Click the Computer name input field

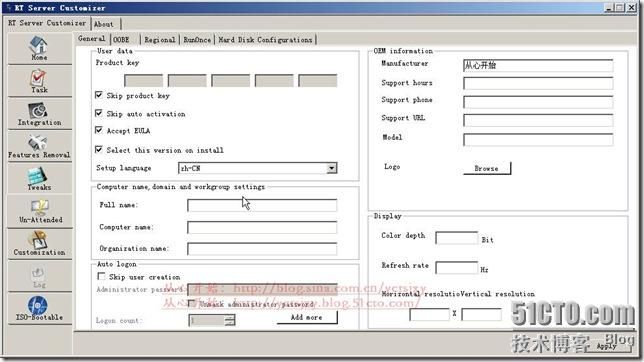point(262,227)
